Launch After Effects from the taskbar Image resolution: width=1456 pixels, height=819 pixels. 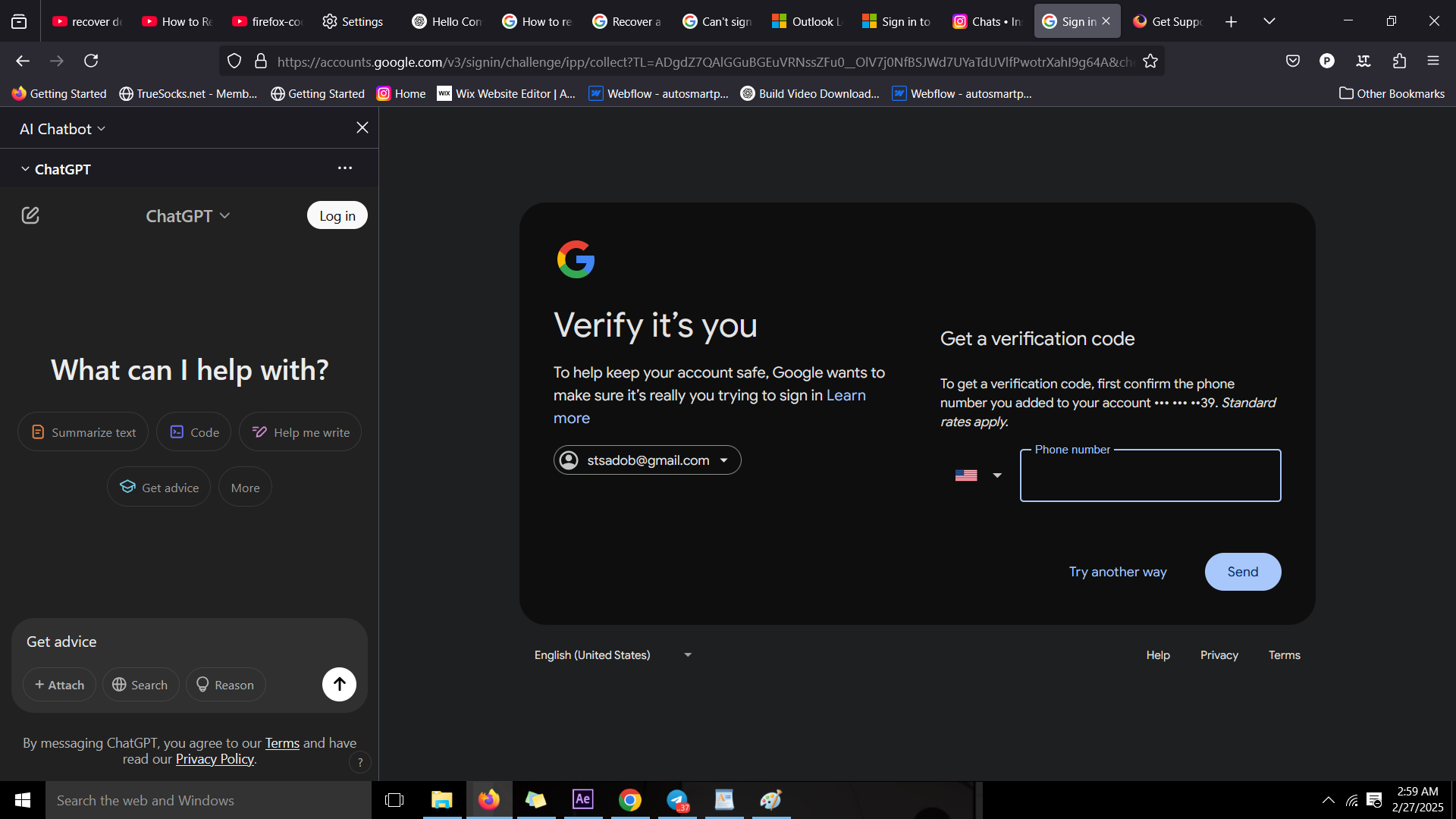point(582,800)
